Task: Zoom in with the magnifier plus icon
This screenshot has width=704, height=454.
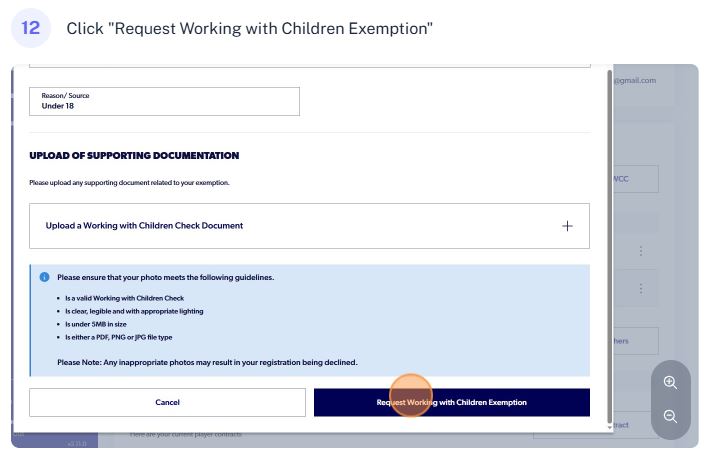Action: tap(670, 382)
